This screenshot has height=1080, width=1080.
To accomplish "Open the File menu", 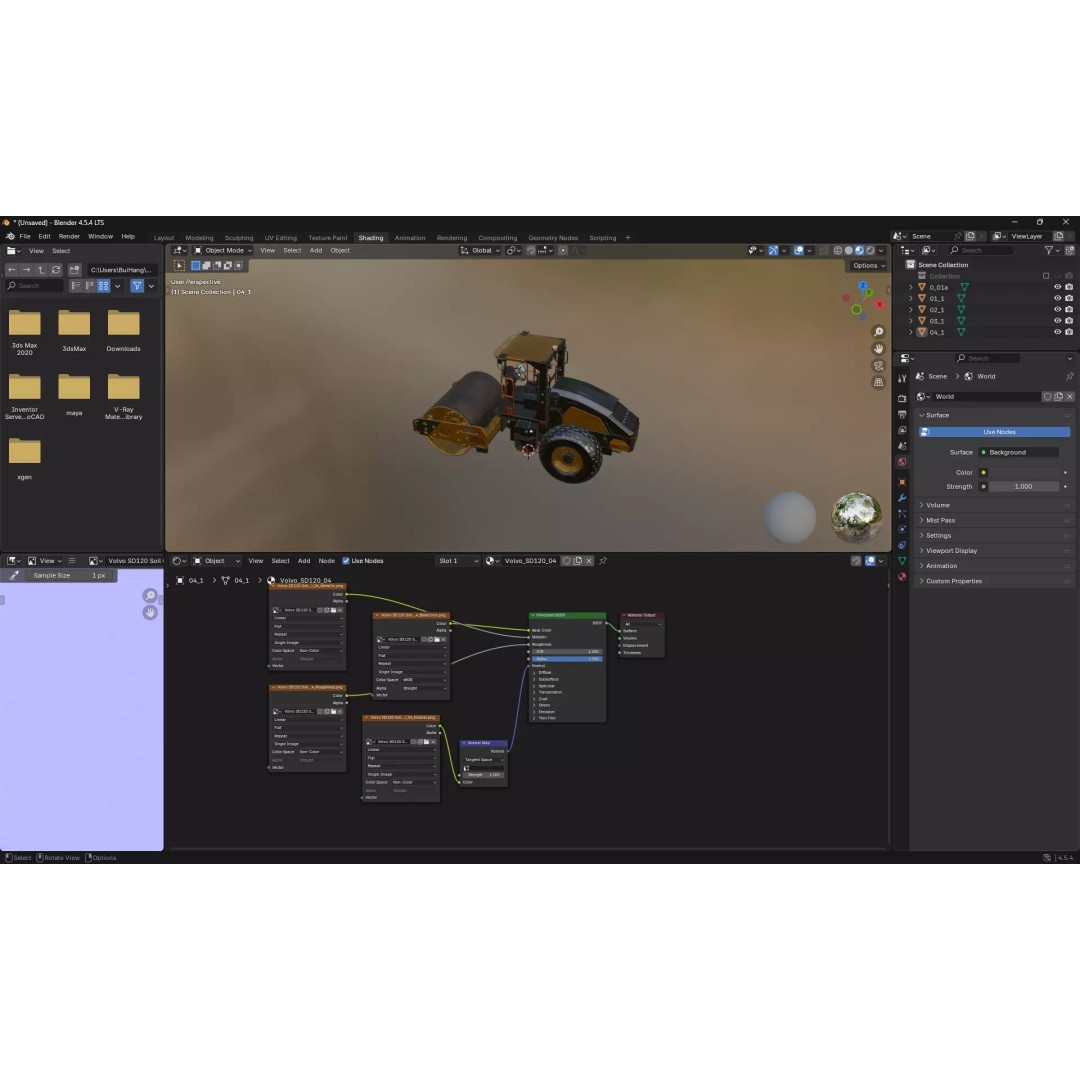I will tap(25, 237).
